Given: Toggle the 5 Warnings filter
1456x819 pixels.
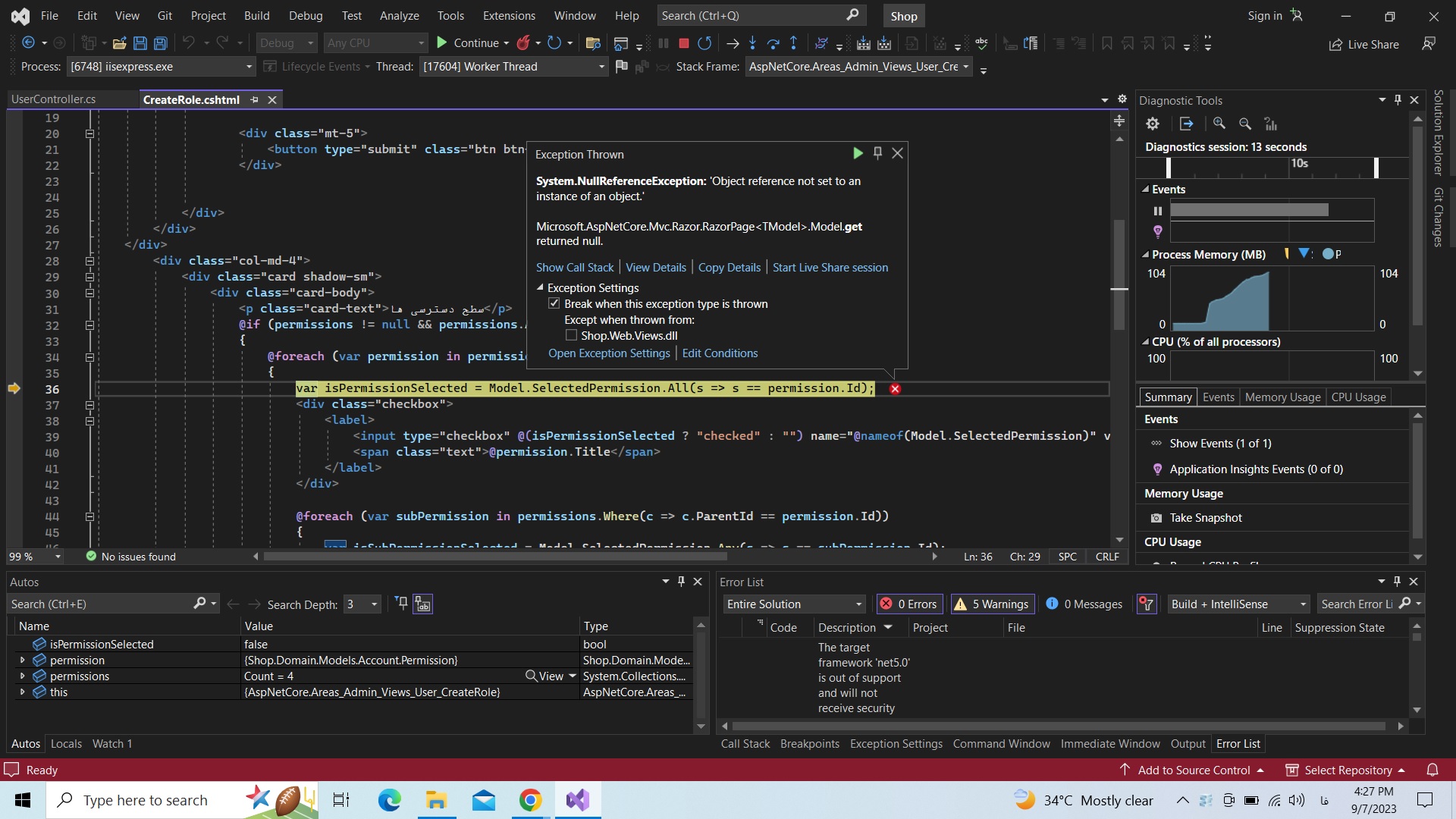Looking at the screenshot, I should click(993, 604).
